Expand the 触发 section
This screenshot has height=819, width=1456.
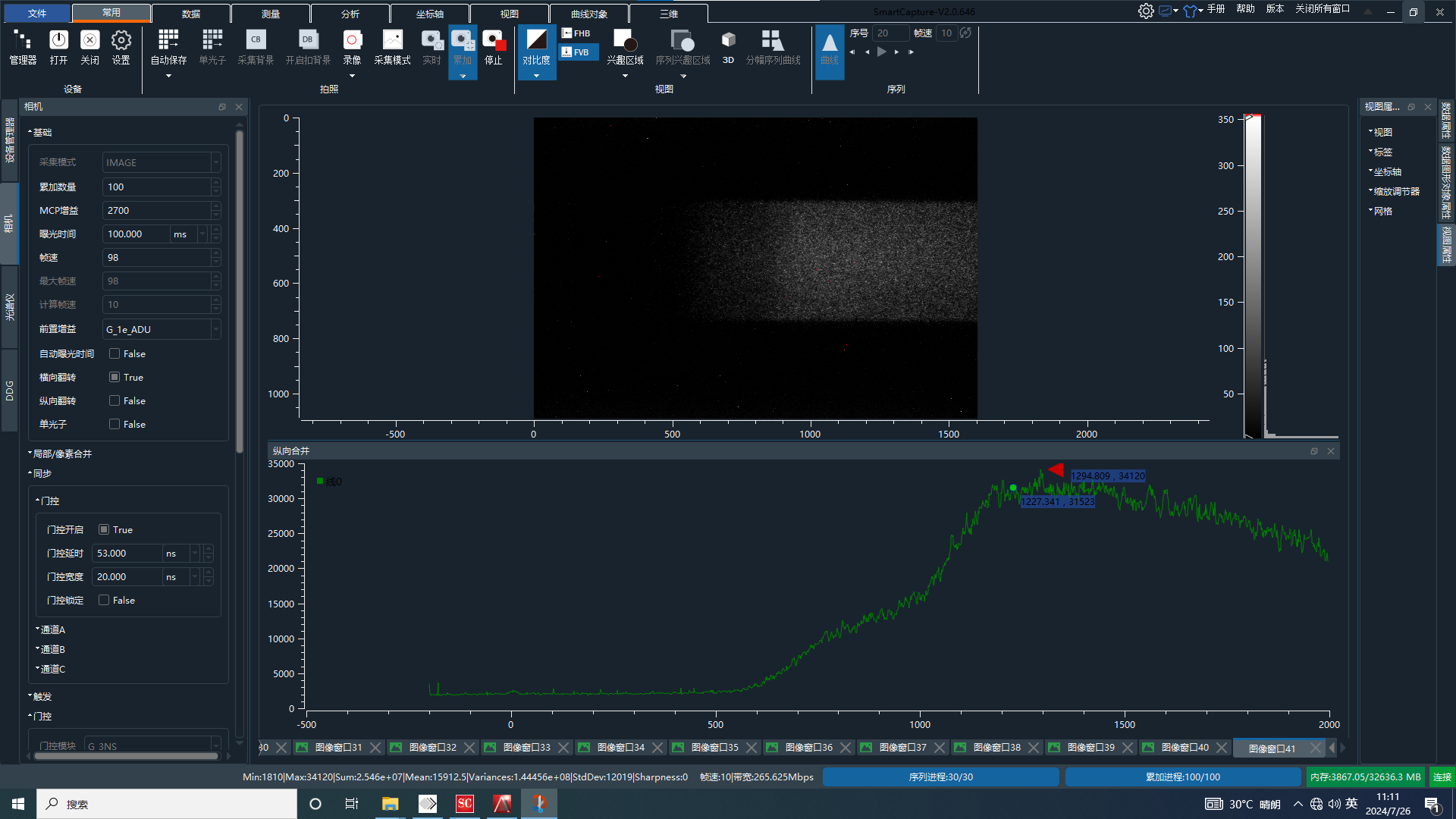tap(40, 696)
